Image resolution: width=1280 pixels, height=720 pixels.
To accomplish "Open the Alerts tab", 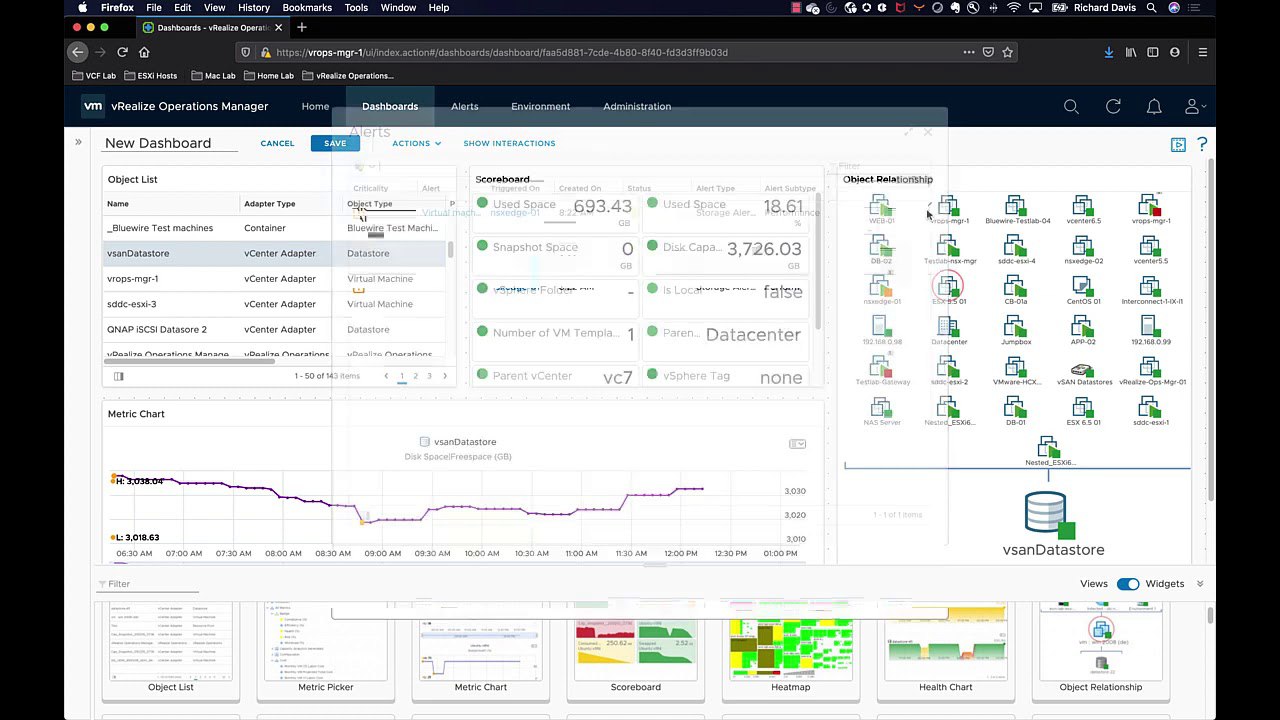I will [x=464, y=106].
